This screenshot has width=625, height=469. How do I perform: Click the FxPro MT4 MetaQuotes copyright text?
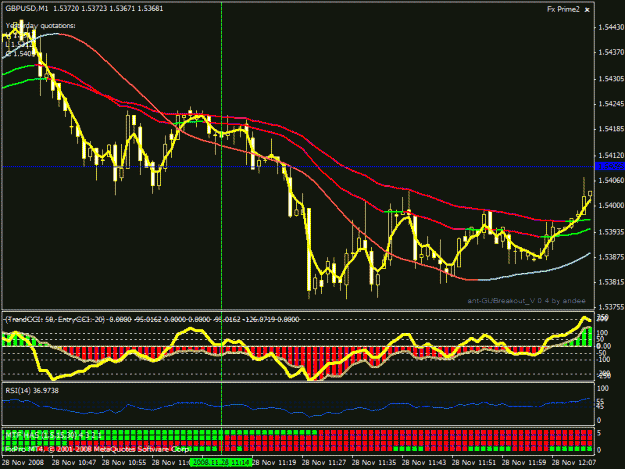pyautogui.click(x=98, y=449)
